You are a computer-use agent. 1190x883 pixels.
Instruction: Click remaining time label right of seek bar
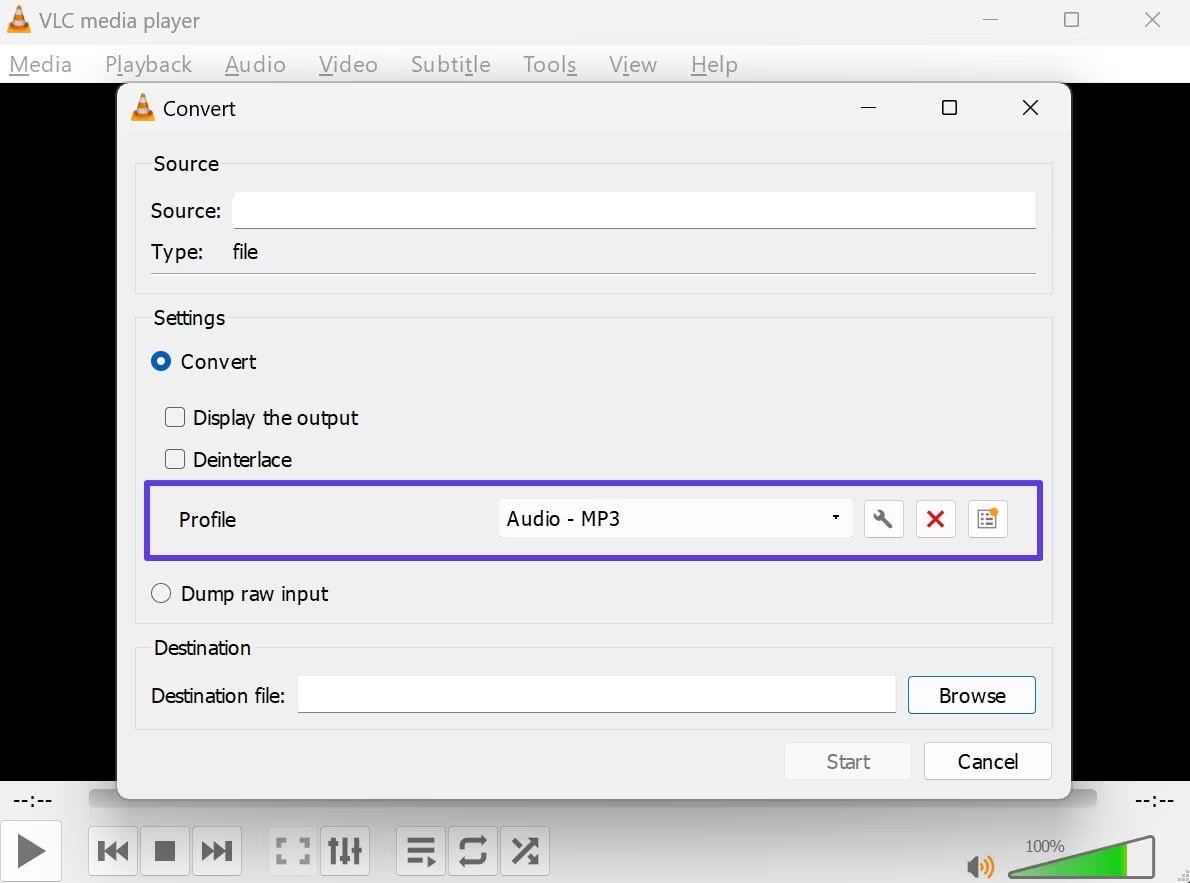(x=1154, y=800)
